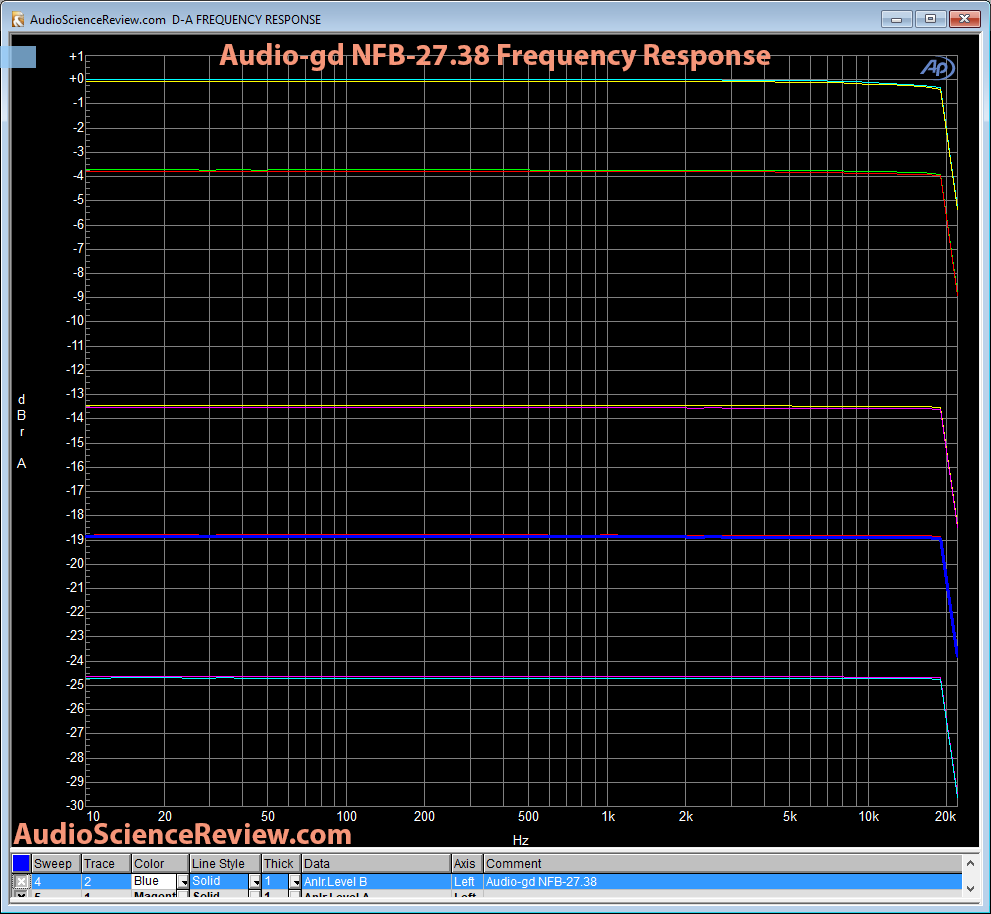Click the application icon in the title bar
This screenshot has width=991, height=914.
coord(18,20)
